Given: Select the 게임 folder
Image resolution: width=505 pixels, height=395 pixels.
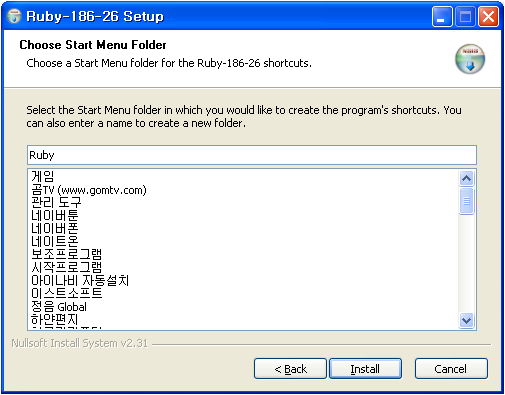Looking at the screenshot, I should point(43,176).
